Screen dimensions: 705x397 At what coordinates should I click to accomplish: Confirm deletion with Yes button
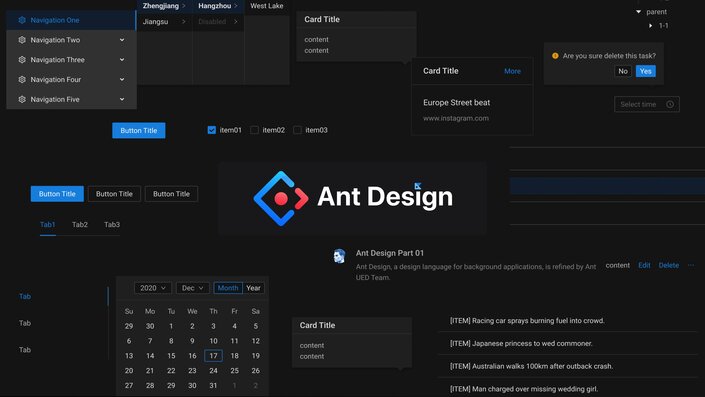(646, 71)
